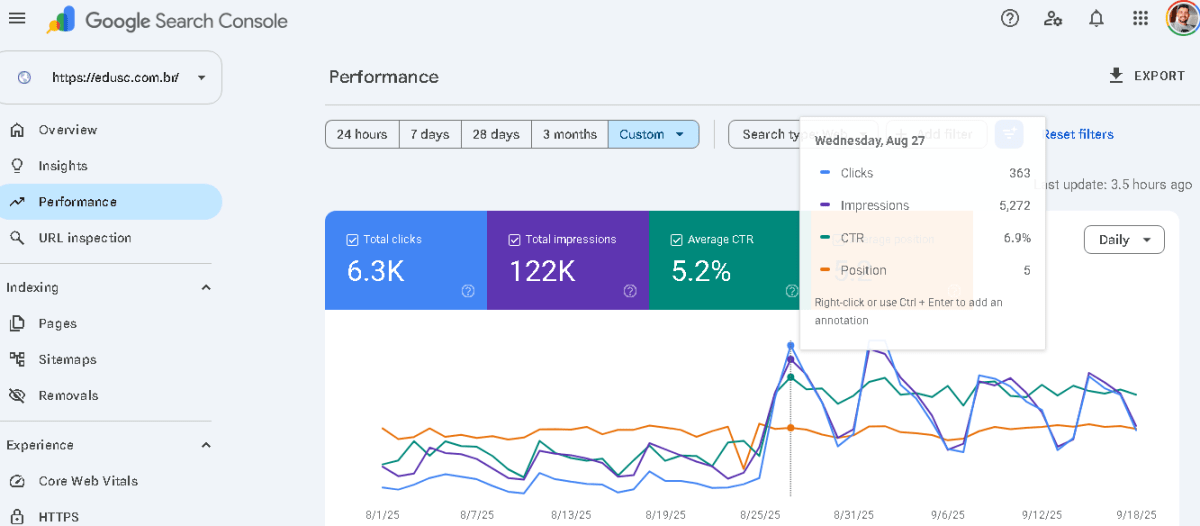This screenshot has width=1200, height=526.
Task: Open the Removals tool label
Action: click(69, 395)
